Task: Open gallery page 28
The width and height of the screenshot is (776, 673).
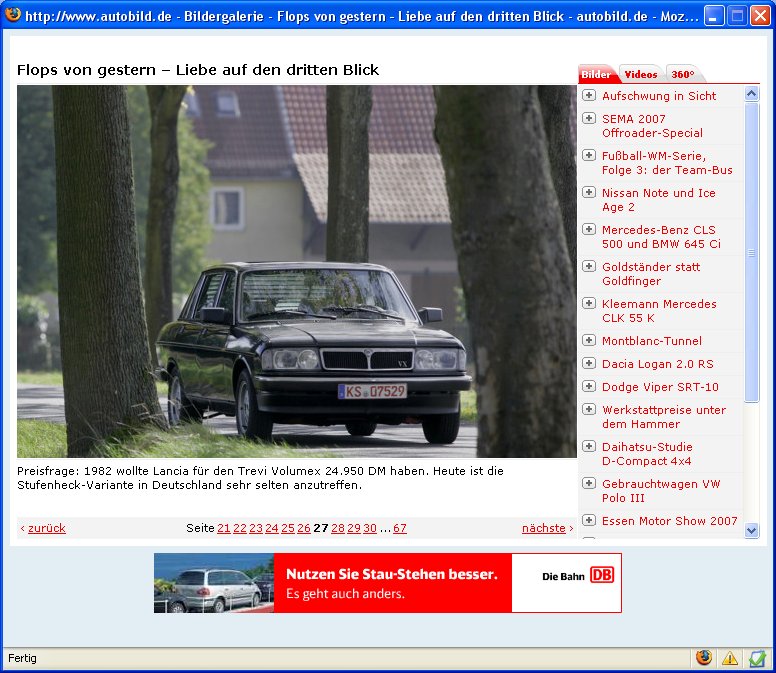Action: coord(338,528)
